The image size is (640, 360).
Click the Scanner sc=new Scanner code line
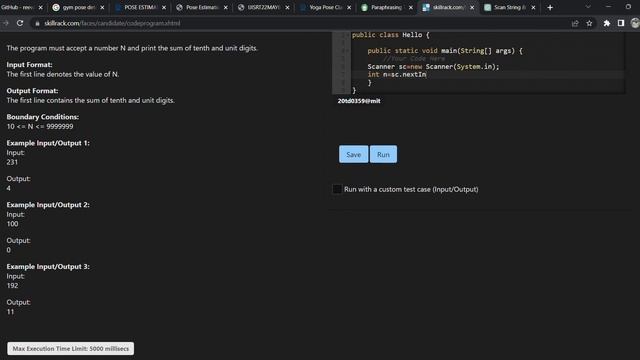point(433,67)
